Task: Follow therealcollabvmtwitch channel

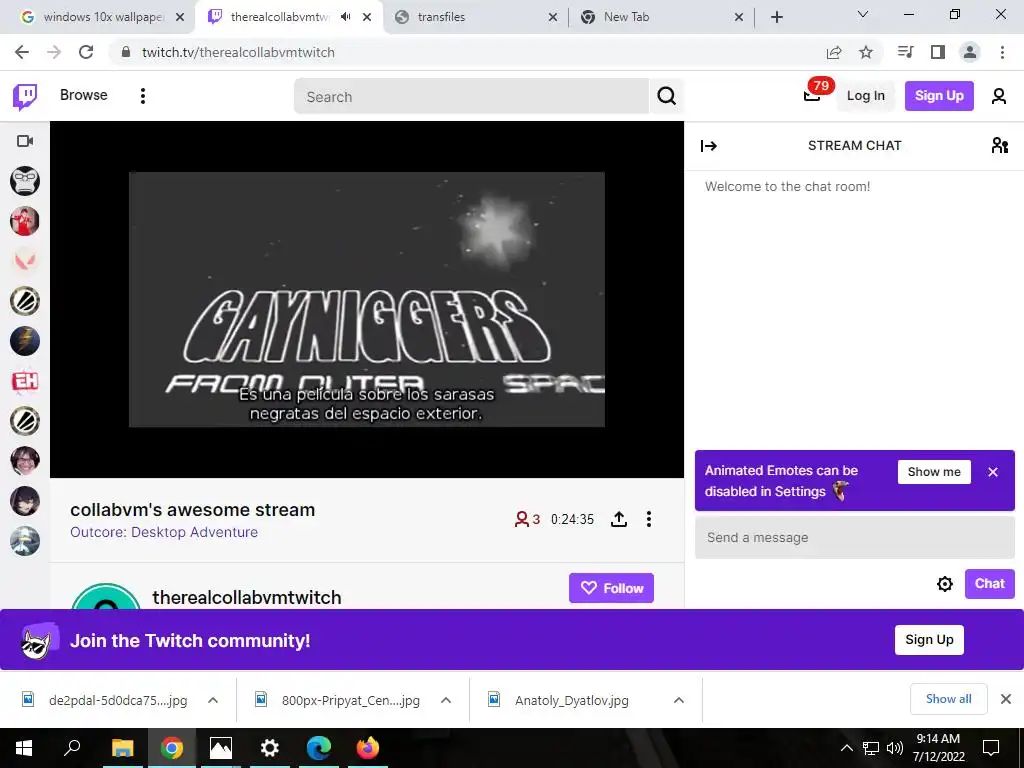Action: click(x=611, y=588)
